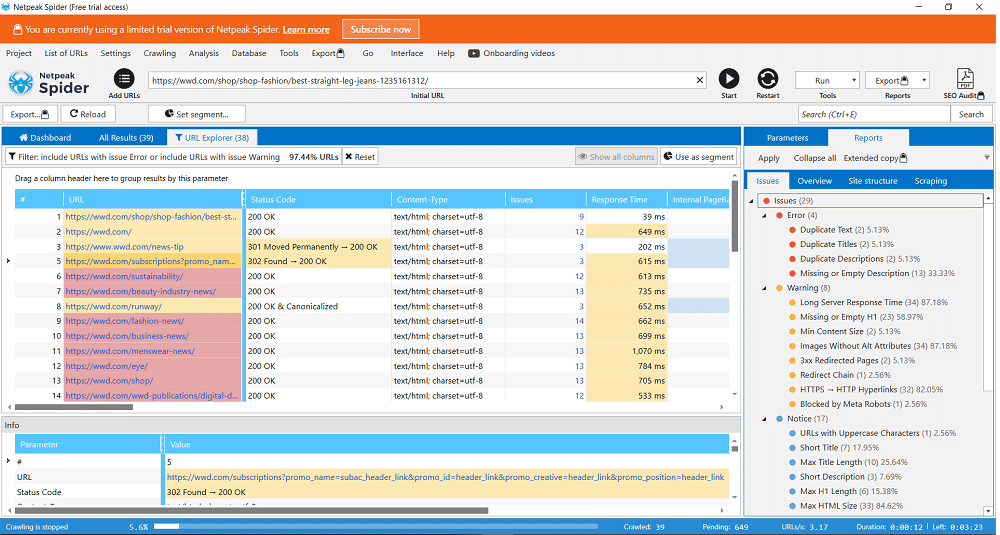Open the Crawling menu
This screenshot has width=1000, height=535.
(x=159, y=54)
